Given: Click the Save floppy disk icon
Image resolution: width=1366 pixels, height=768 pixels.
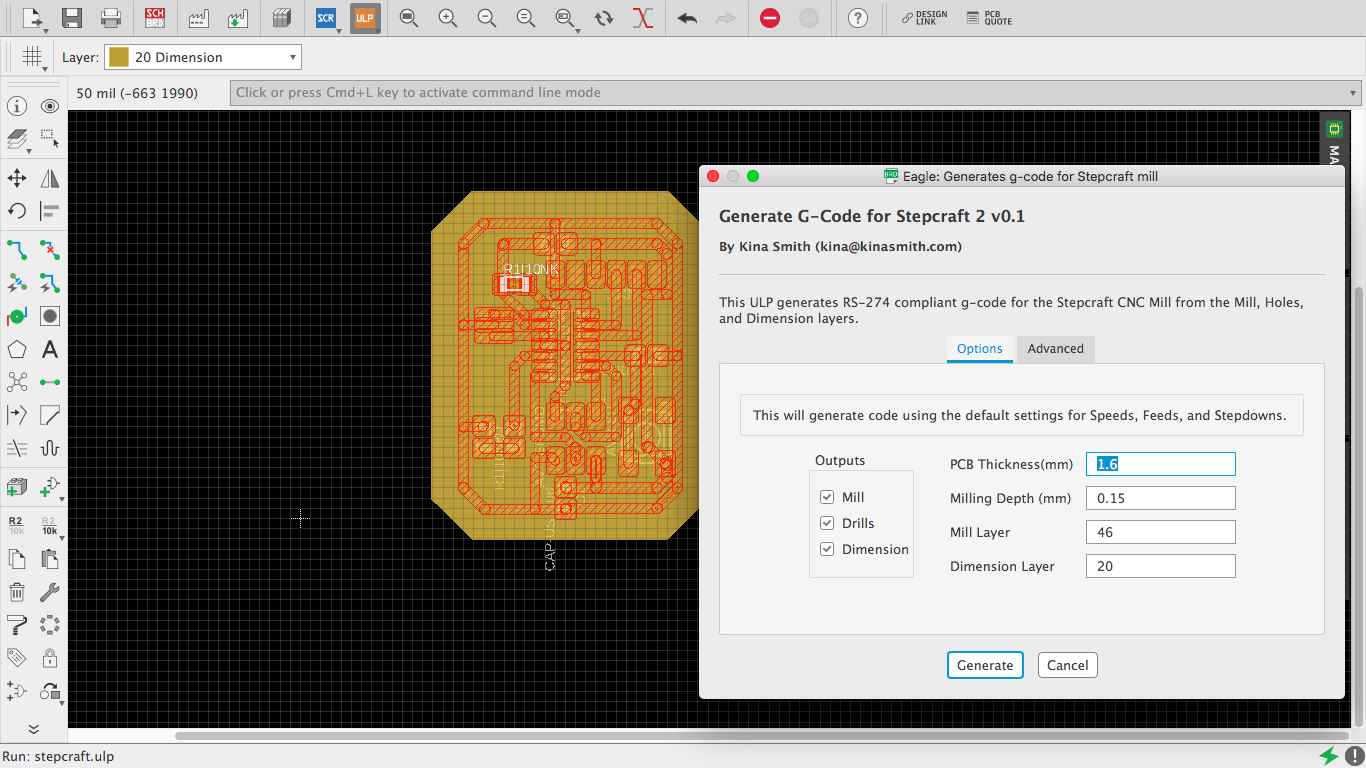Looking at the screenshot, I should (71, 18).
